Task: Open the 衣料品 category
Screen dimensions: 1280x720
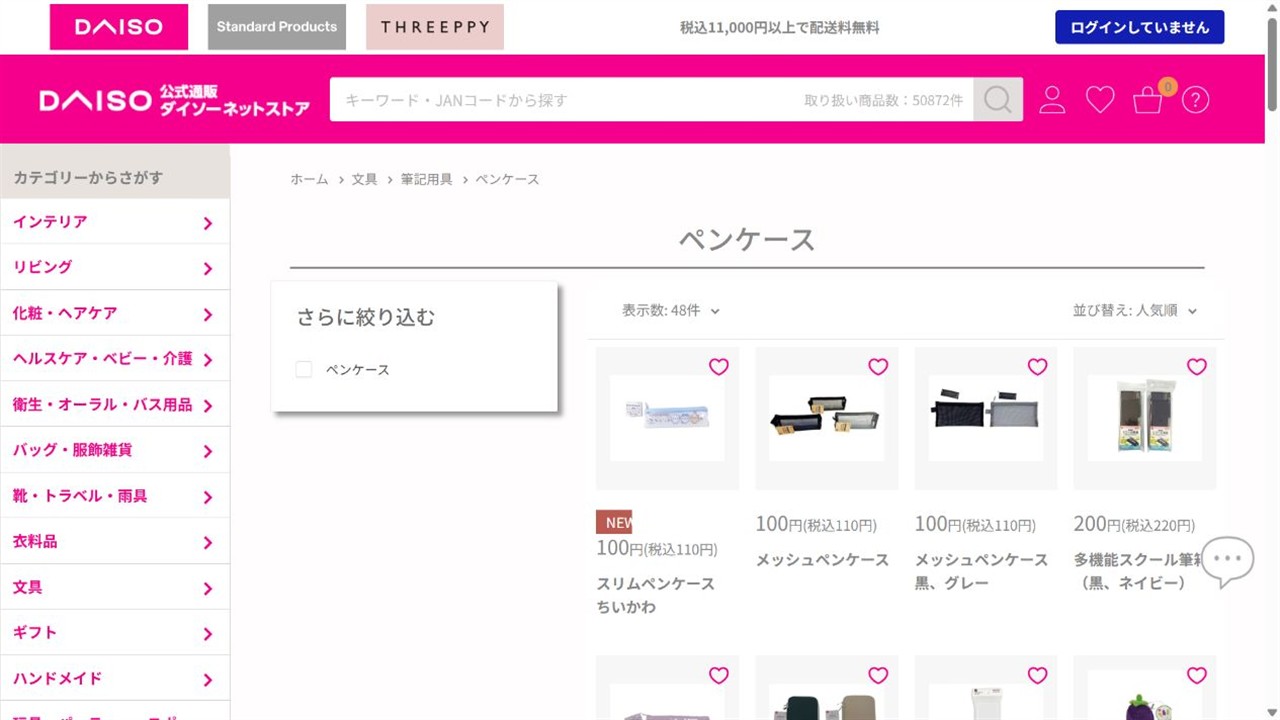Action: point(115,542)
